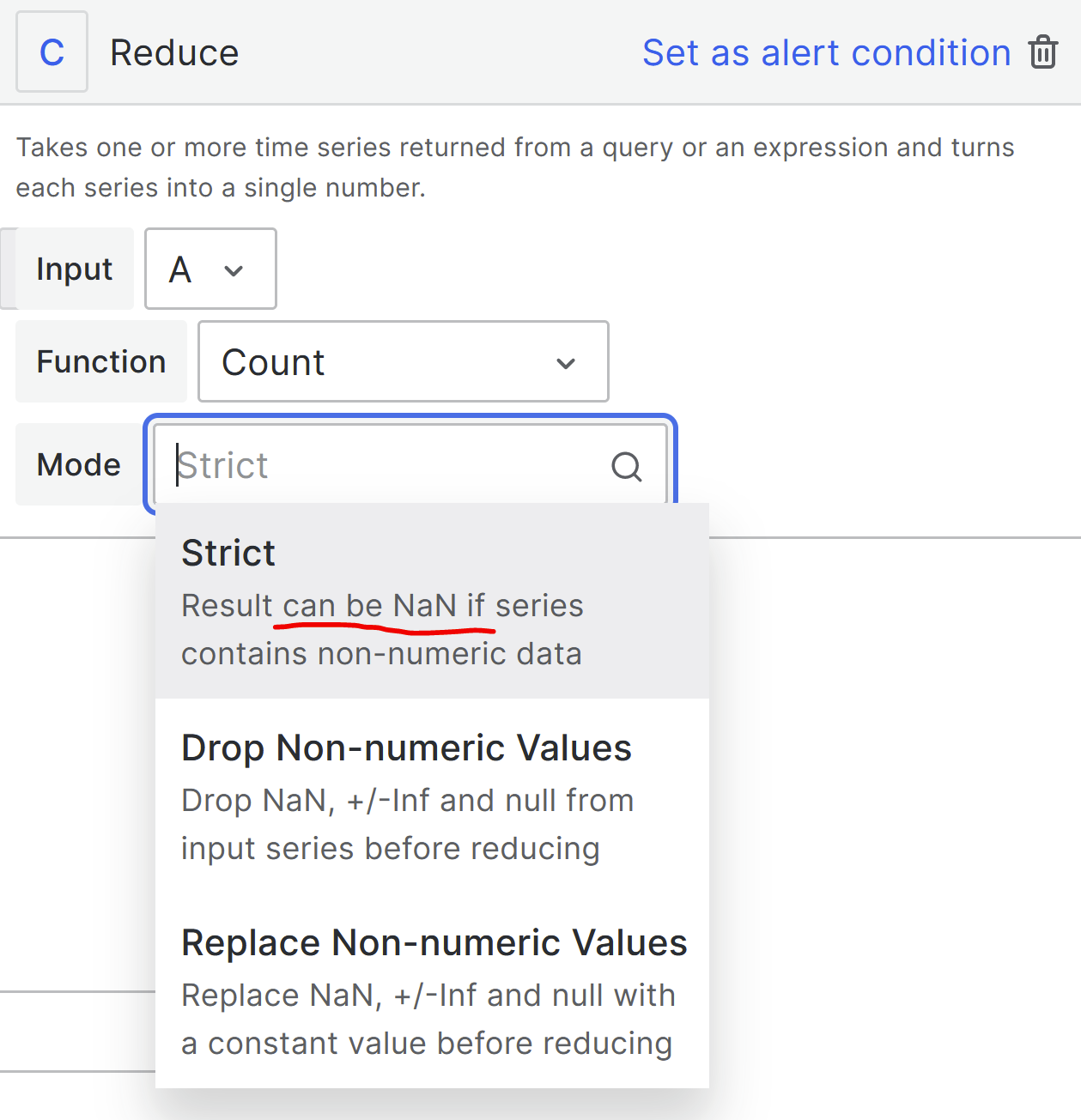Set as alert condition

[x=826, y=52]
